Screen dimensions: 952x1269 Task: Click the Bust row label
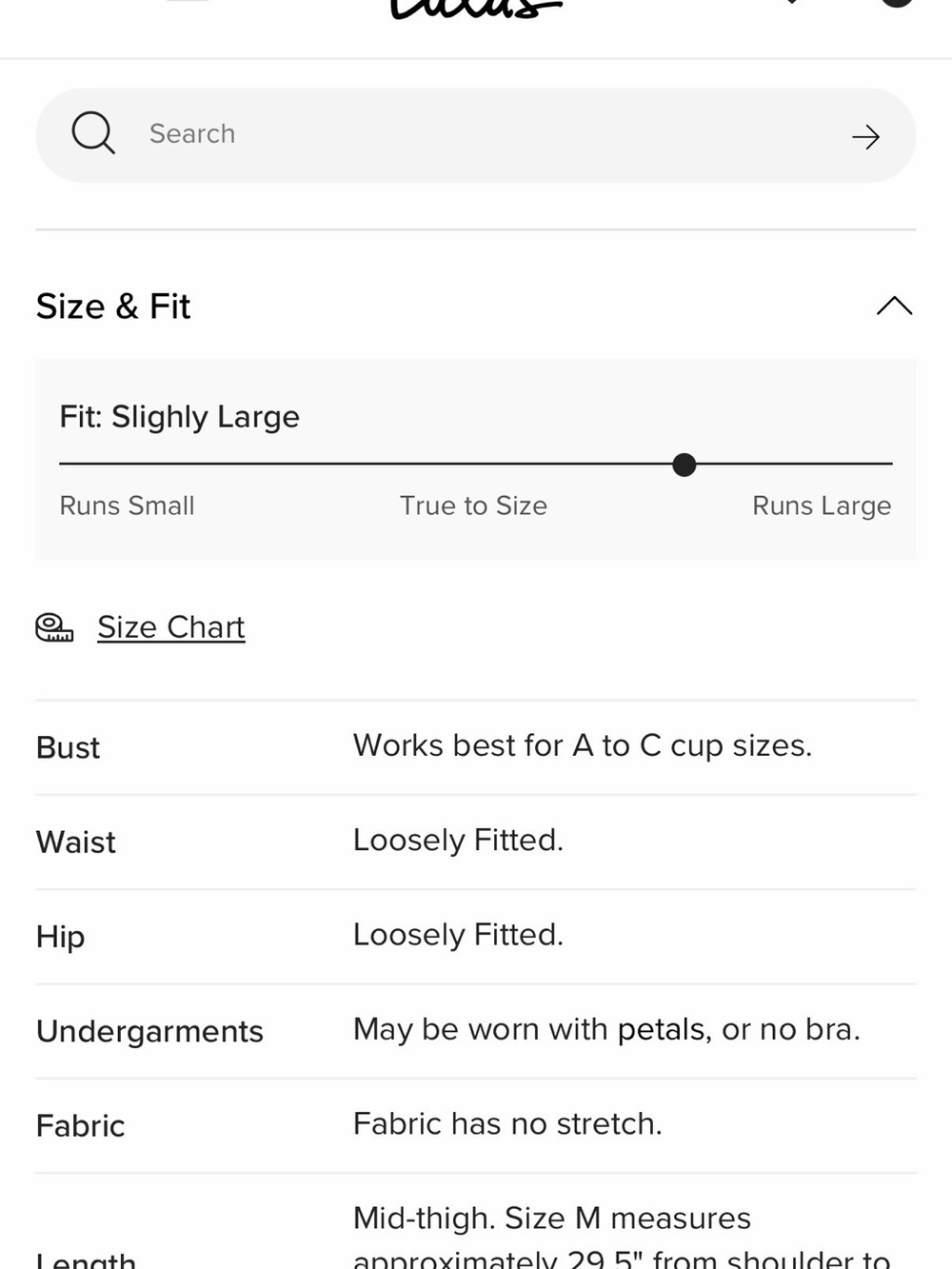point(68,747)
